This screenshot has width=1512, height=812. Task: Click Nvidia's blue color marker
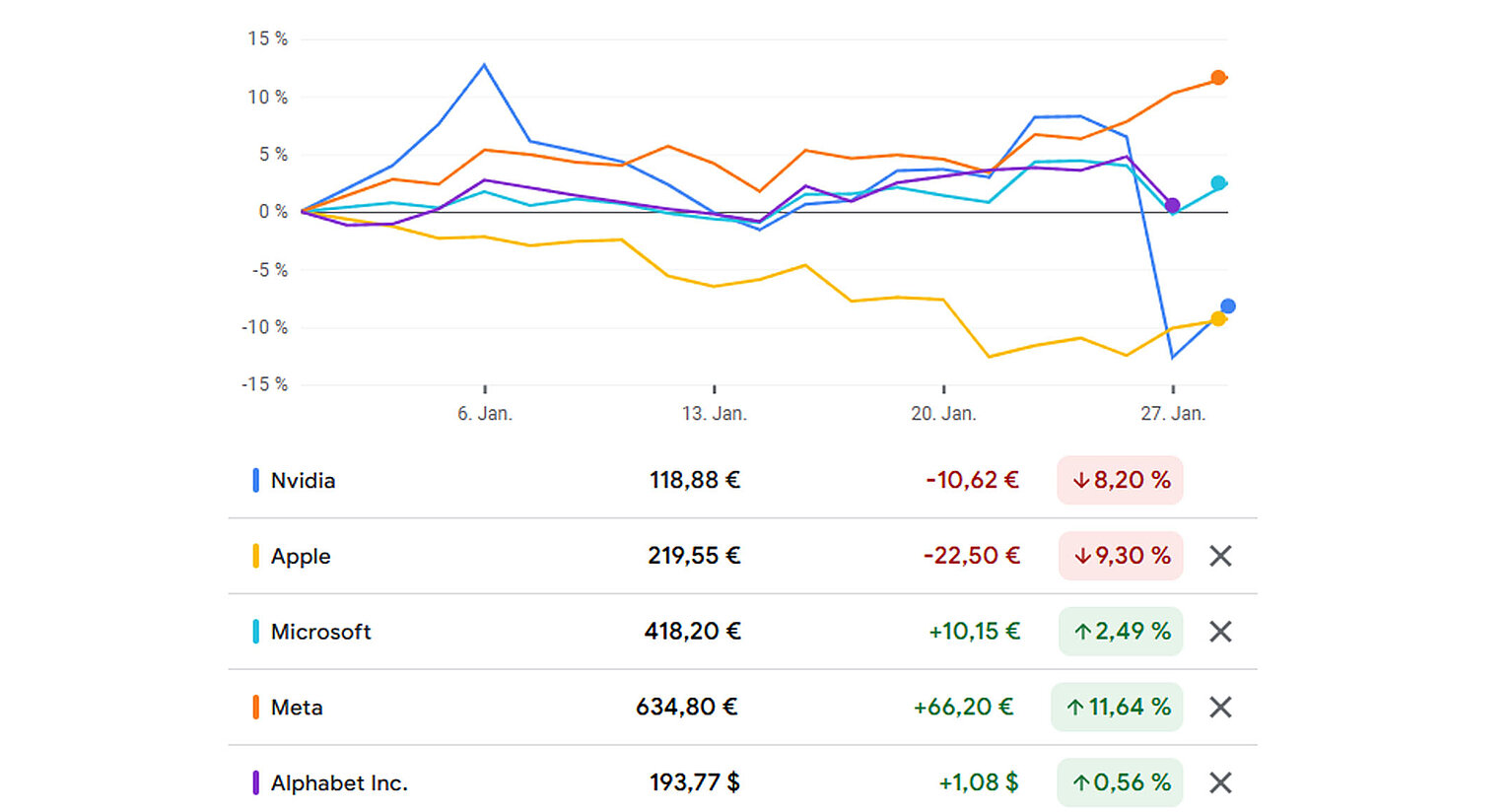(x=255, y=481)
